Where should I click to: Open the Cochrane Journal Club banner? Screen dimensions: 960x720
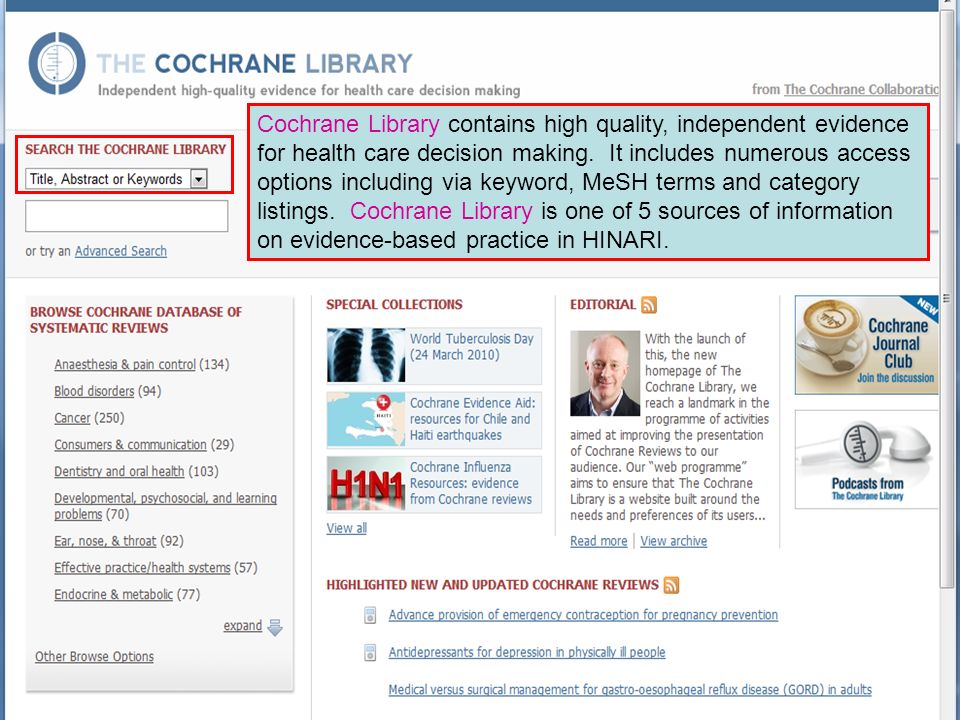pyautogui.click(x=866, y=345)
